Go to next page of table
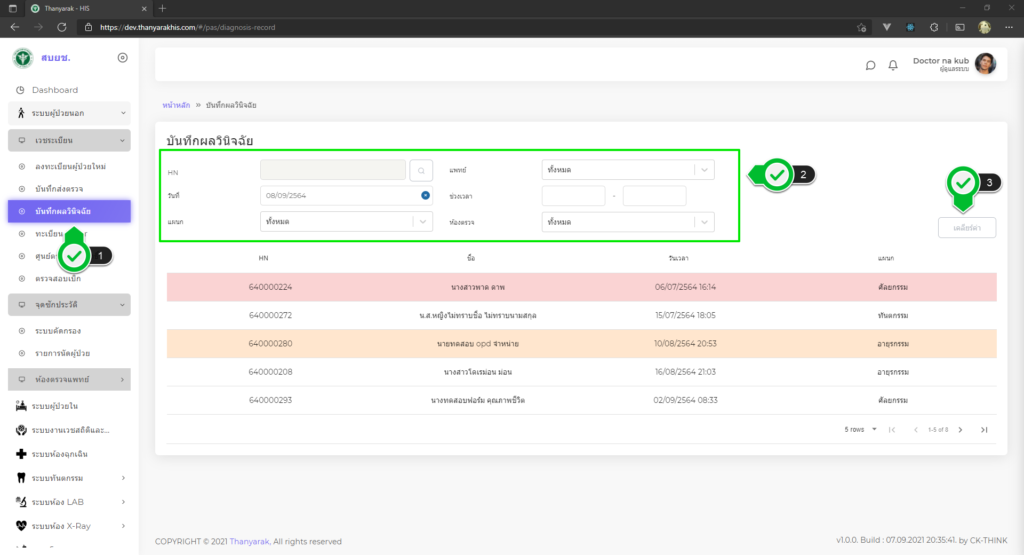 [960, 429]
